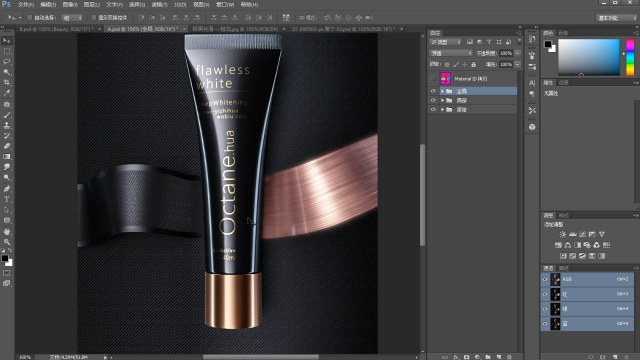Toggle the 显示变换控件 checkbox

click(93, 18)
